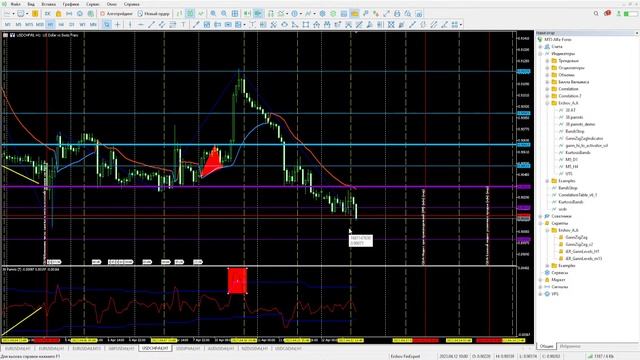Click Новый ордер (new order) button
Screen dimensions: 640x360
153,13
